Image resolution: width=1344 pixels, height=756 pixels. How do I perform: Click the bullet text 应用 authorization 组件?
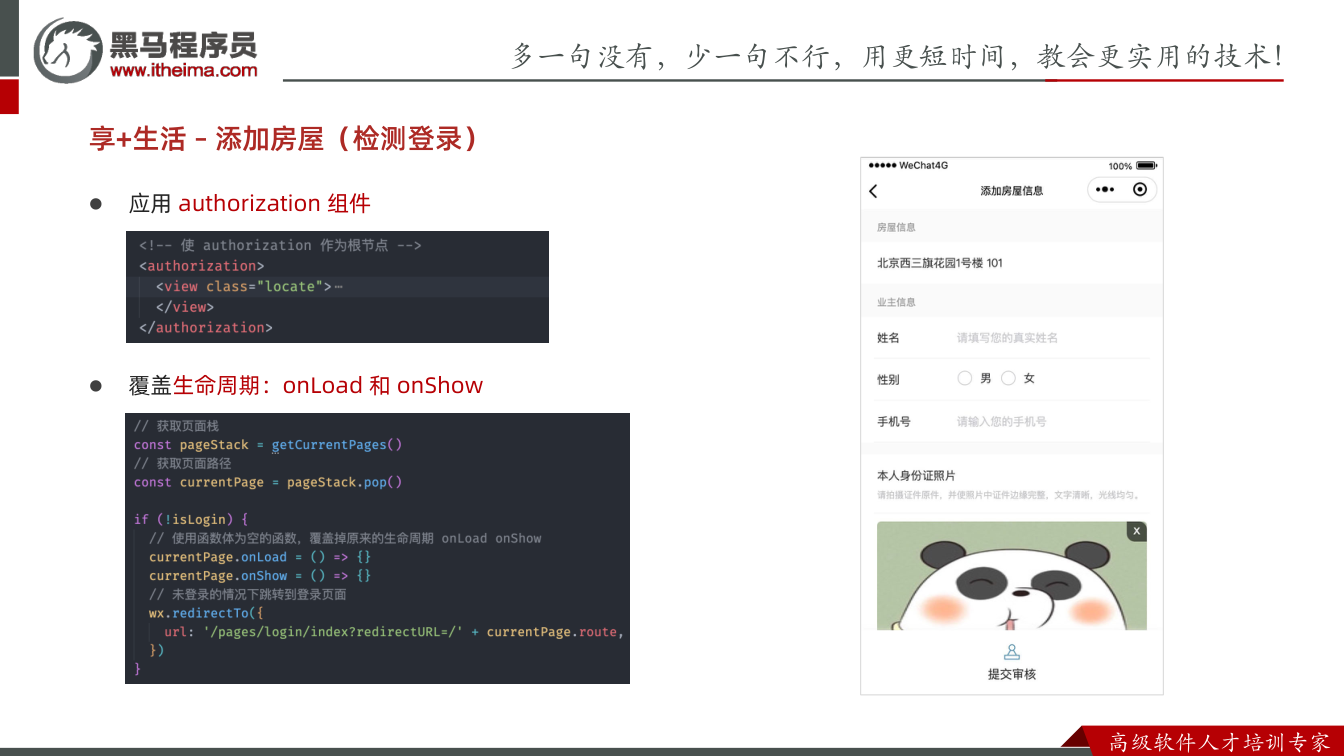point(250,203)
